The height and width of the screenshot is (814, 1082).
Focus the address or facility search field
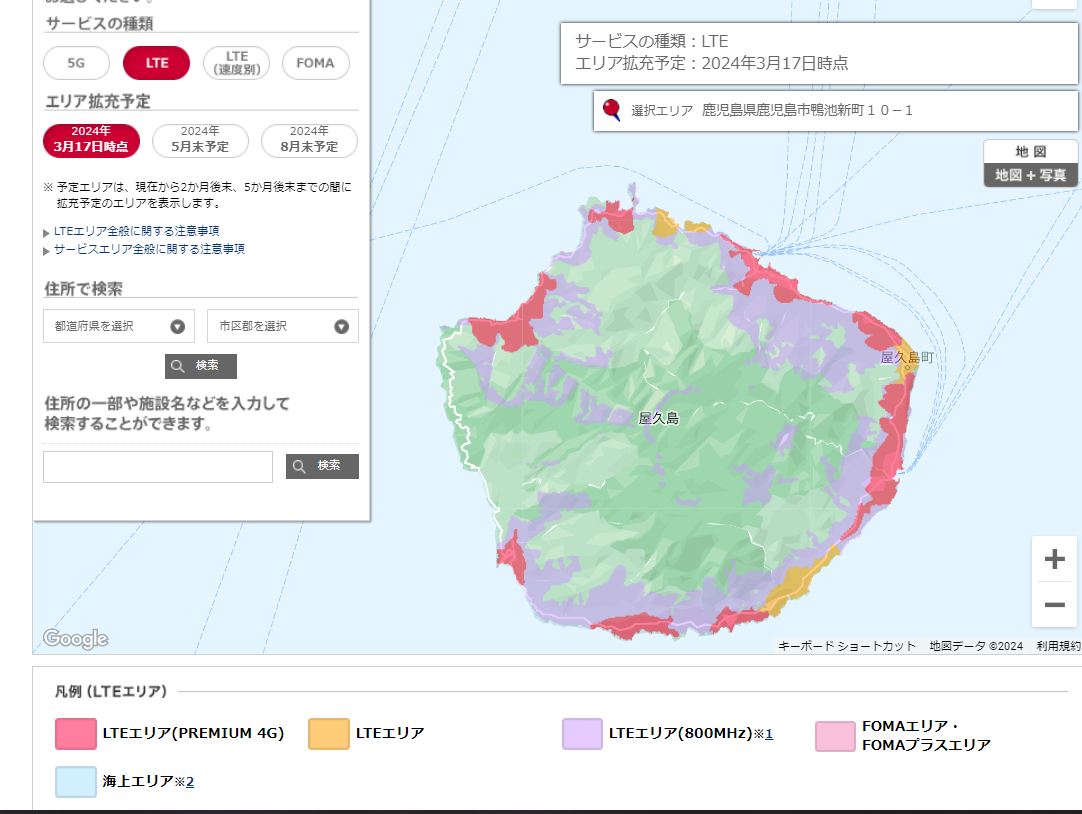pos(158,467)
